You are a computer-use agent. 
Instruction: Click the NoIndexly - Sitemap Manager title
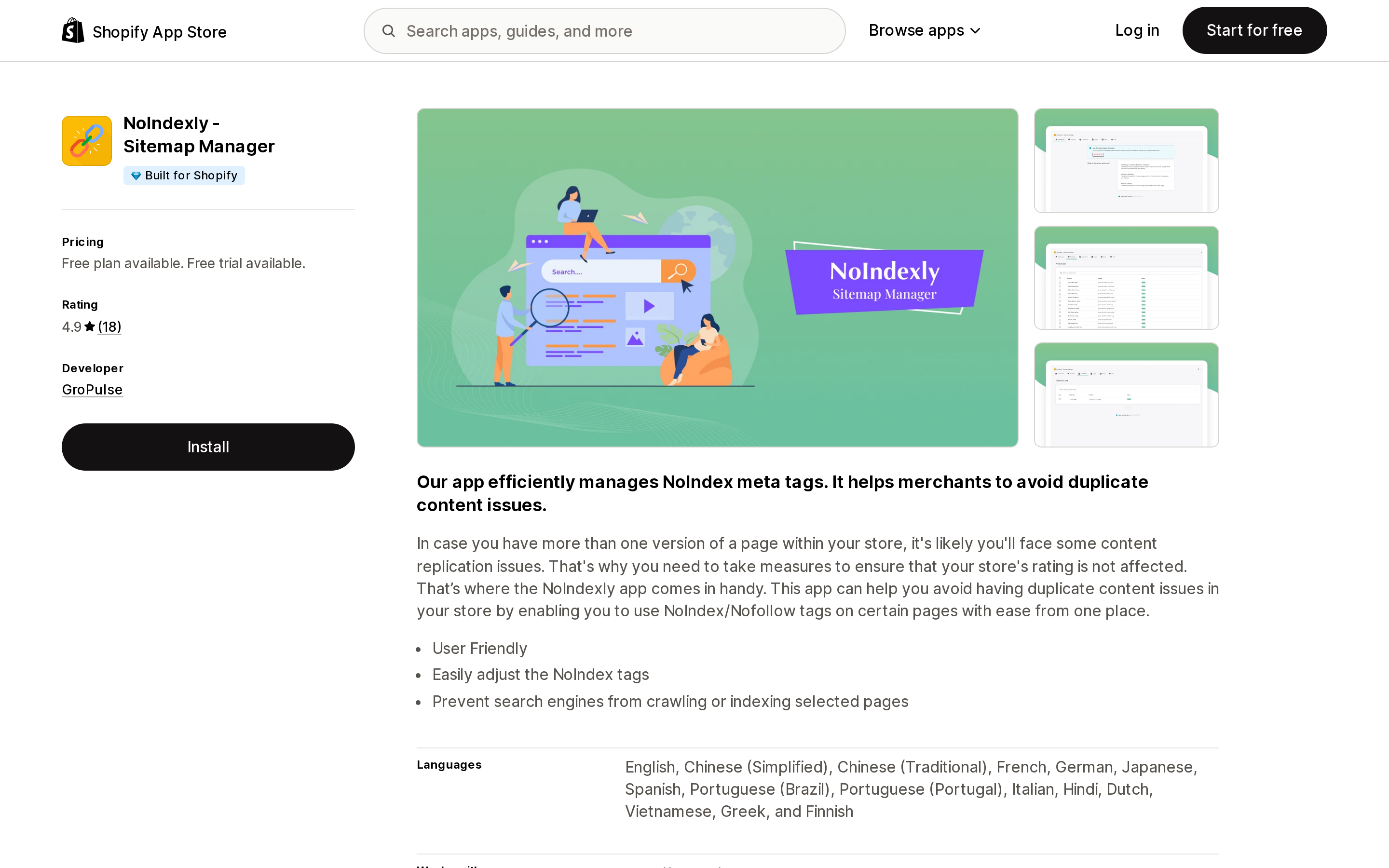click(199, 135)
